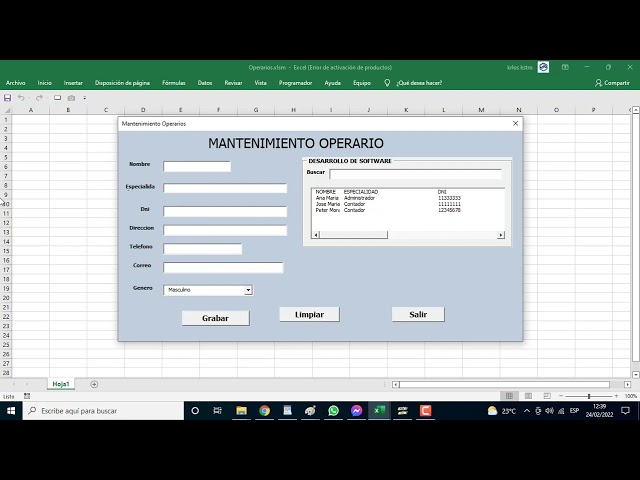Open Messenger from taskbar

pos(356,411)
